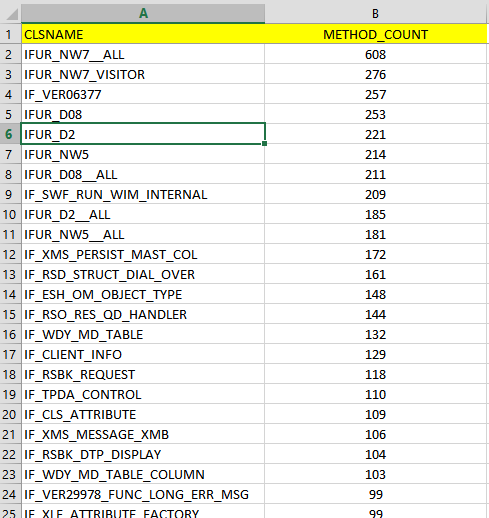Screen dimensions: 489x518
Task: Select cell IF_SWF_RUN_WIM_INTERNAL
Action: [x=143, y=194]
